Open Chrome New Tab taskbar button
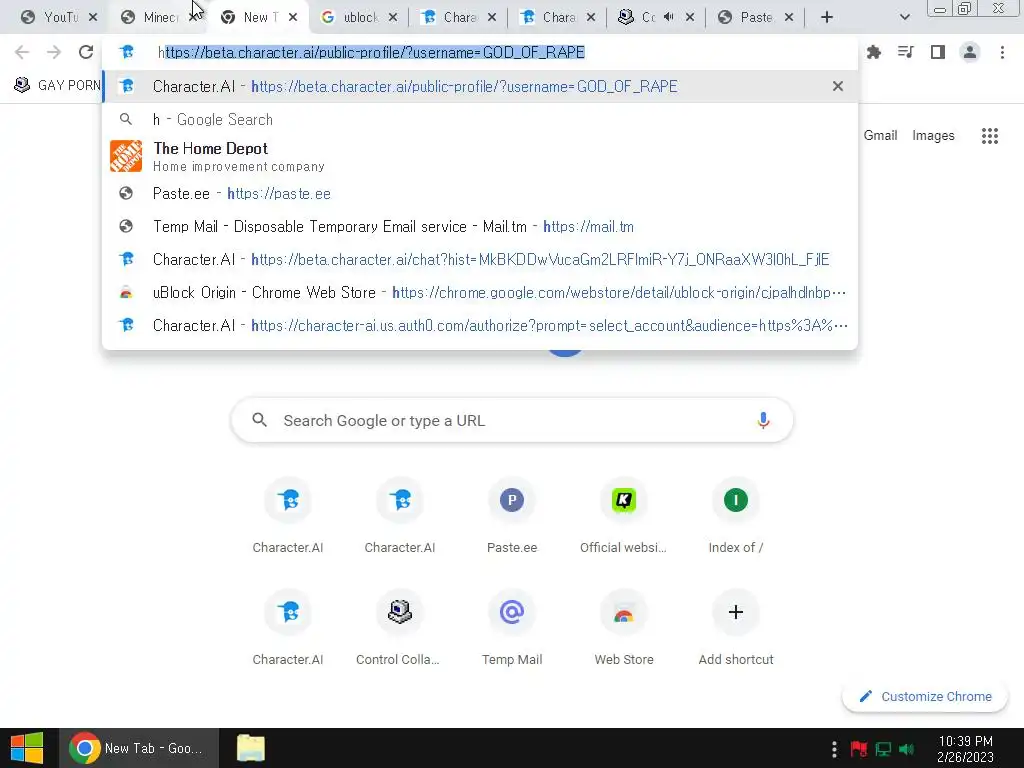Image resolution: width=1024 pixels, height=768 pixels. click(x=137, y=748)
